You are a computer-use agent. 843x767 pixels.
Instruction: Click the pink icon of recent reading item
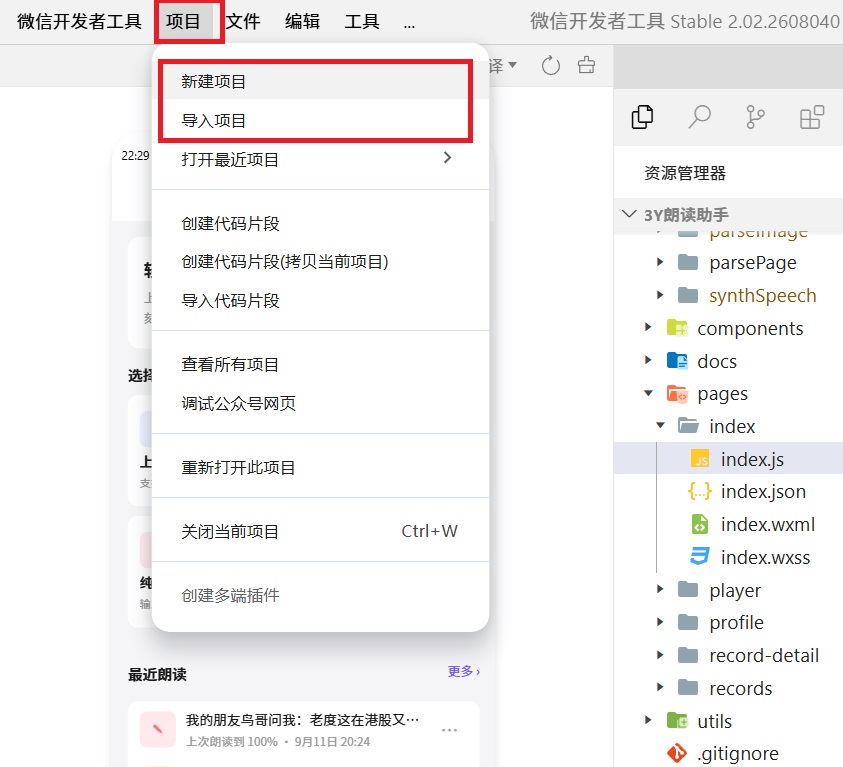pos(158,729)
